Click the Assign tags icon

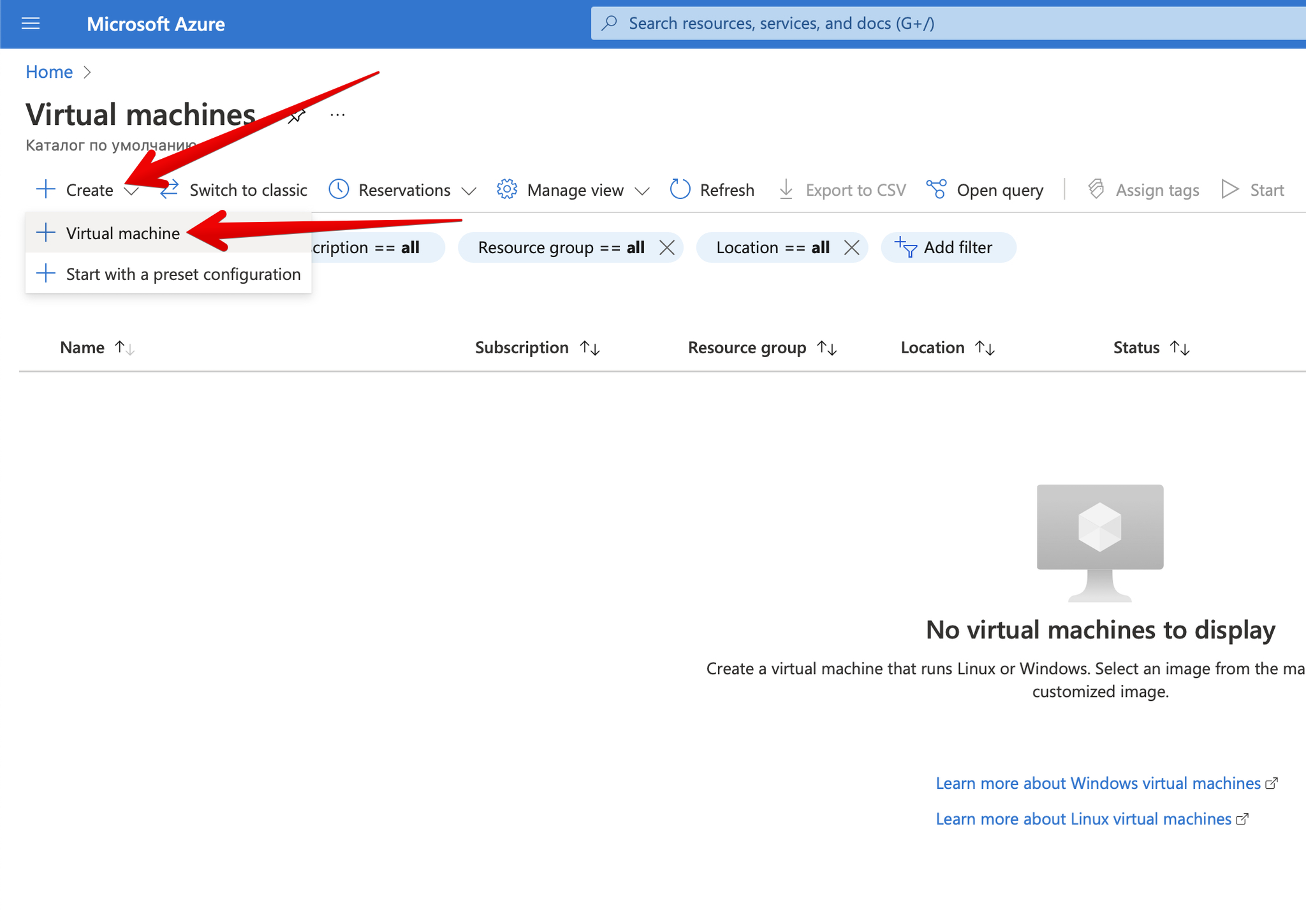point(1096,189)
